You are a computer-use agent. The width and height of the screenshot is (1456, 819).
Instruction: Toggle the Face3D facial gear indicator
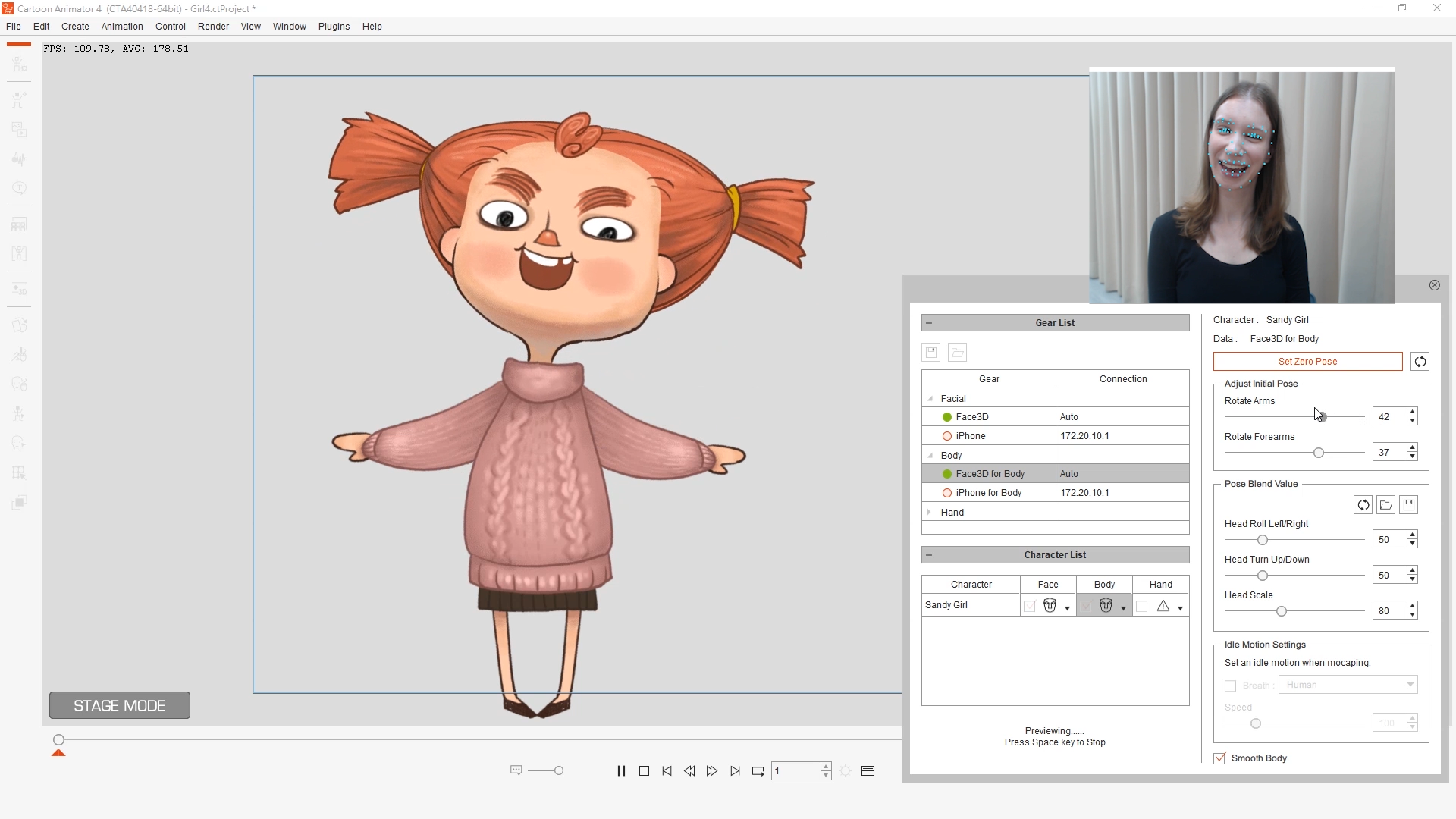(947, 417)
